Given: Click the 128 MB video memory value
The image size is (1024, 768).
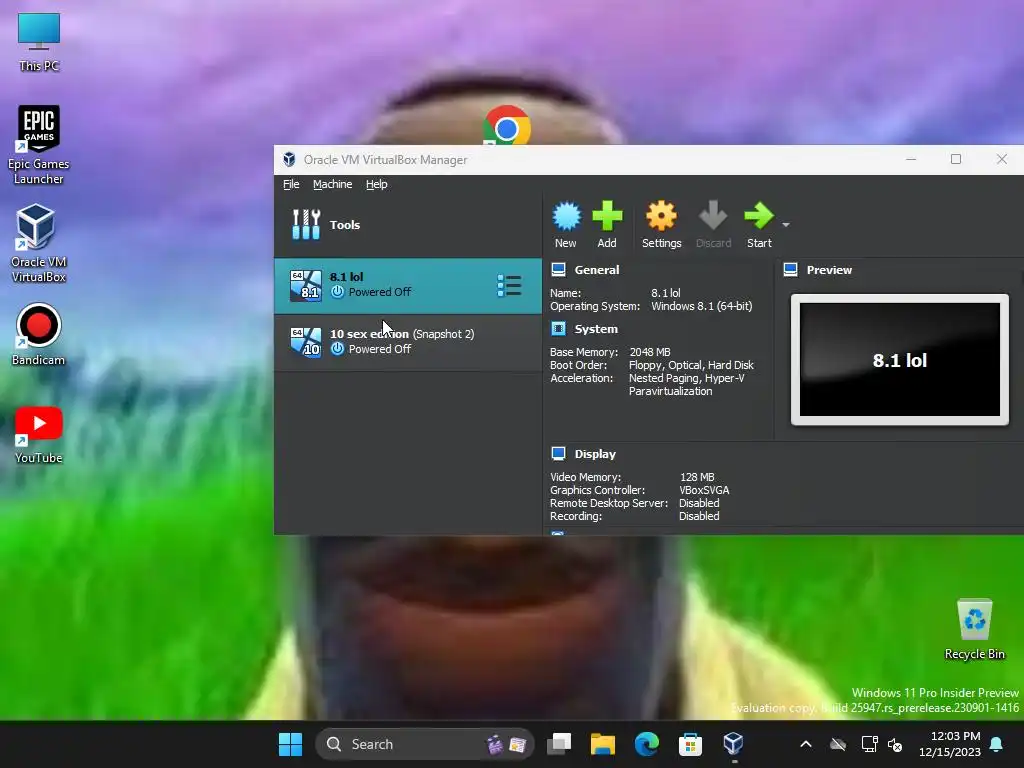Looking at the screenshot, I should coord(697,477).
